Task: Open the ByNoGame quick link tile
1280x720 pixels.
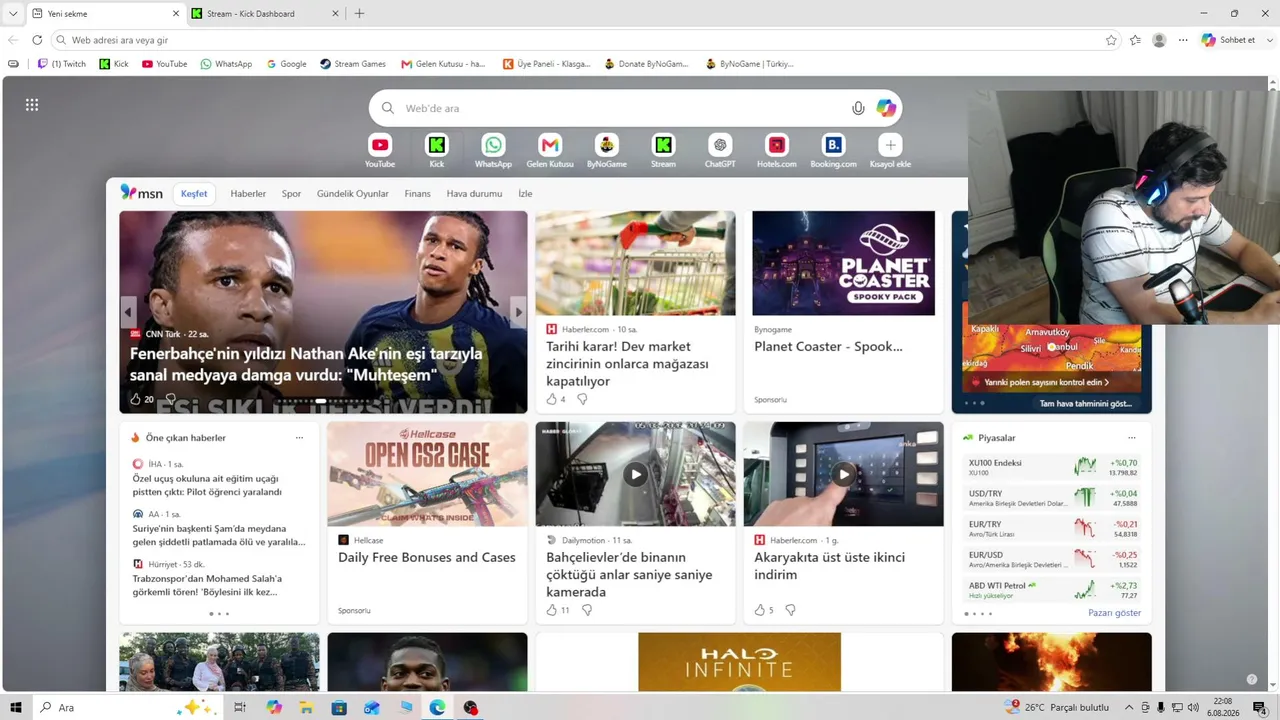Action: pos(607,150)
